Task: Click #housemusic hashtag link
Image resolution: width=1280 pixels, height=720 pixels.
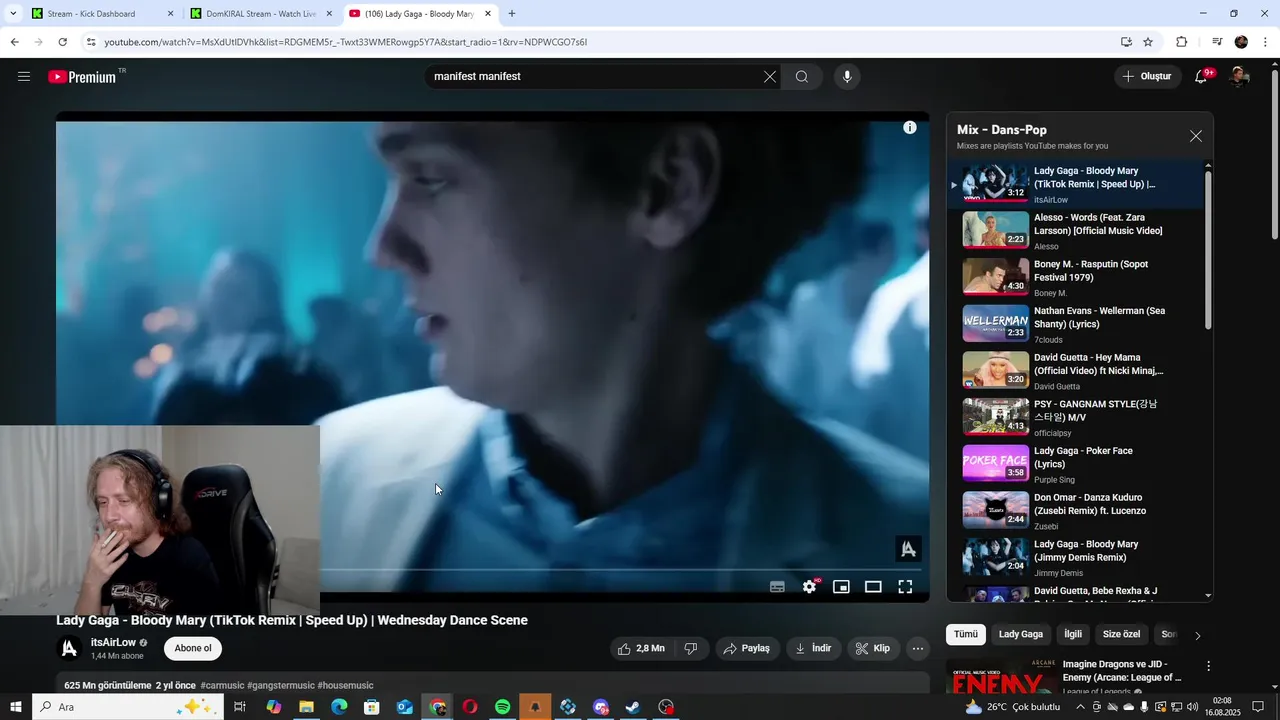Action: click(x=345, y=686)
